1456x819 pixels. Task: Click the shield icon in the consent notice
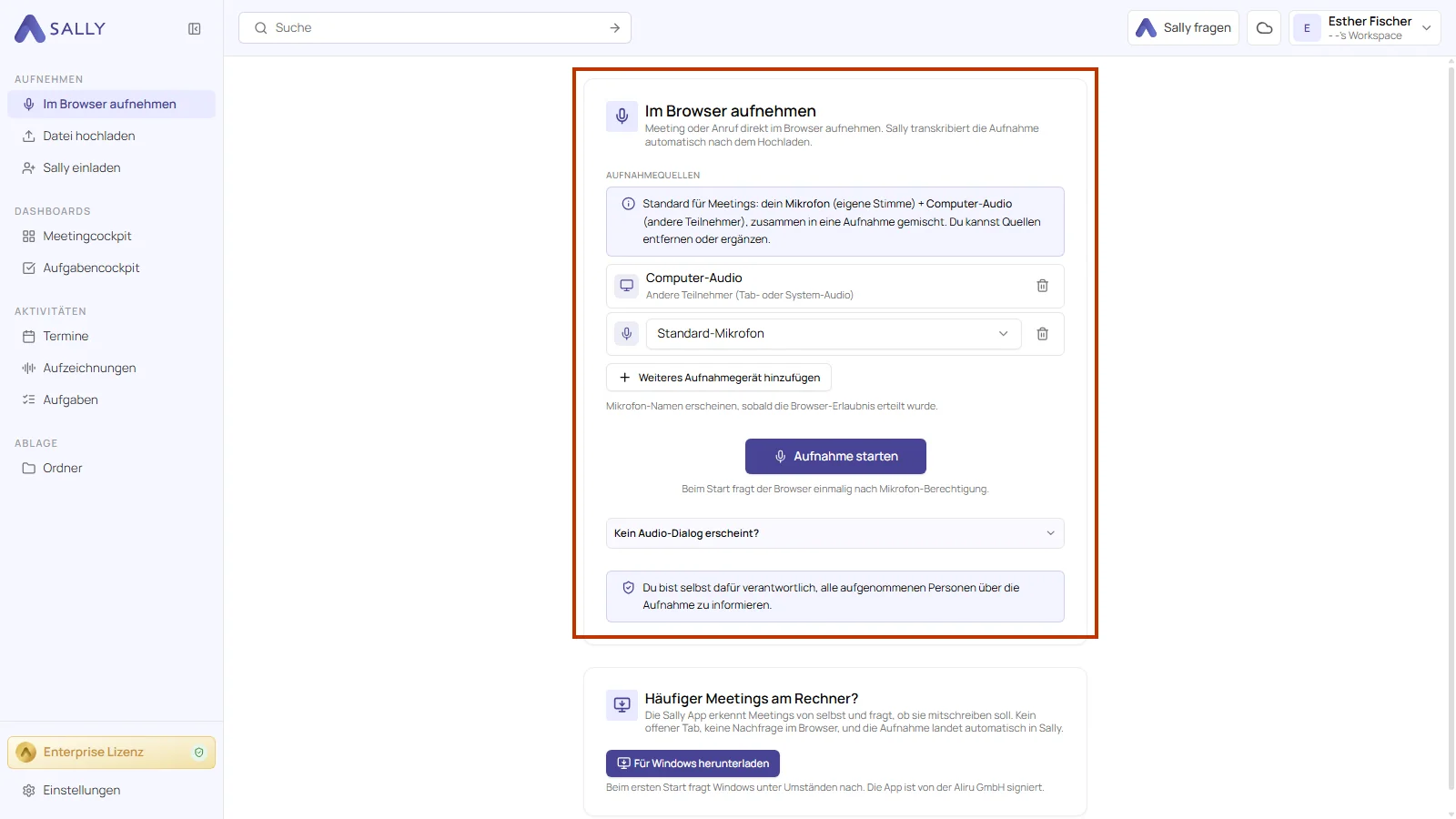click(x=628, y=588)
